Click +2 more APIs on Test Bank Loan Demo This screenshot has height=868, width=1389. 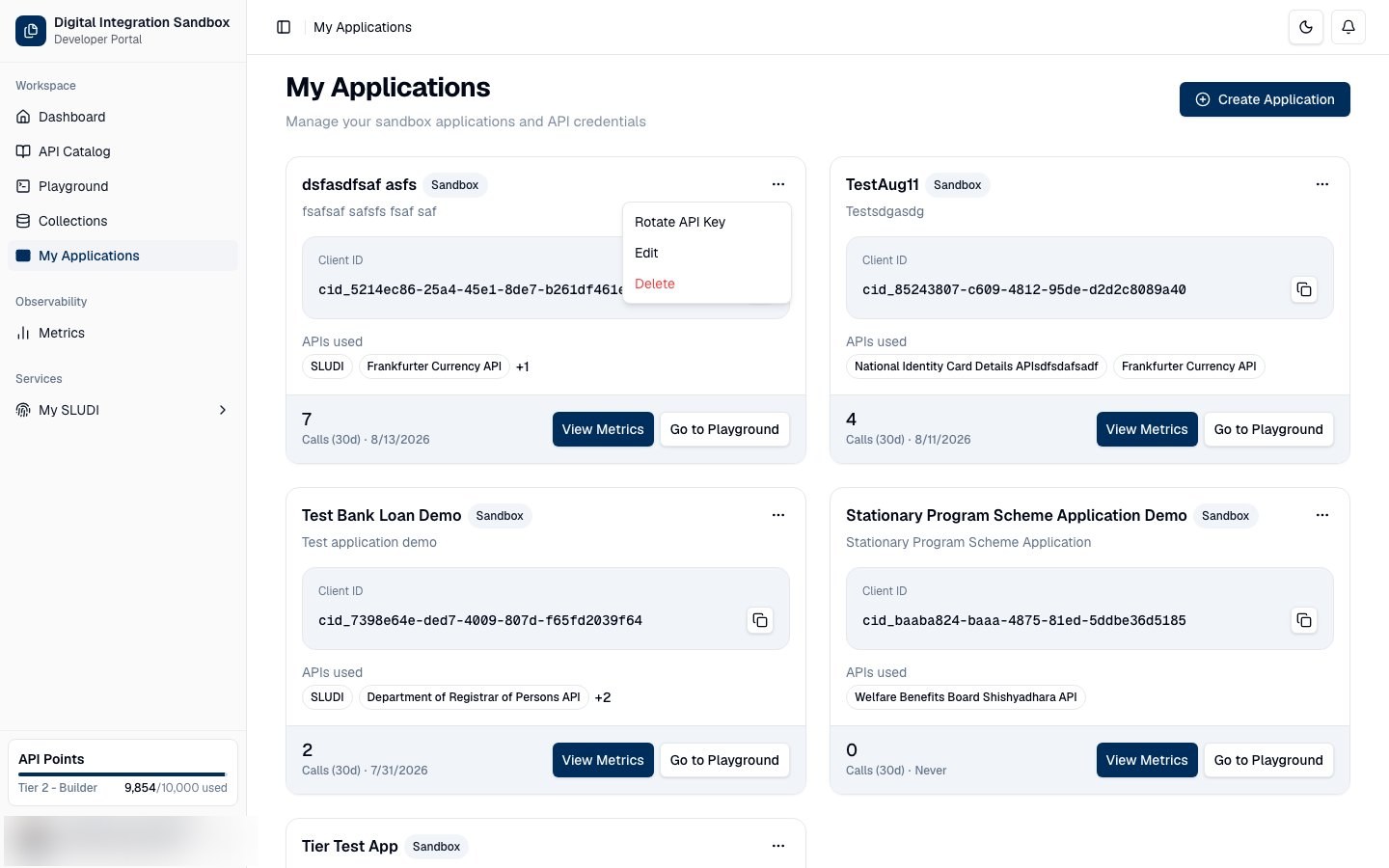tap(603, 697)
